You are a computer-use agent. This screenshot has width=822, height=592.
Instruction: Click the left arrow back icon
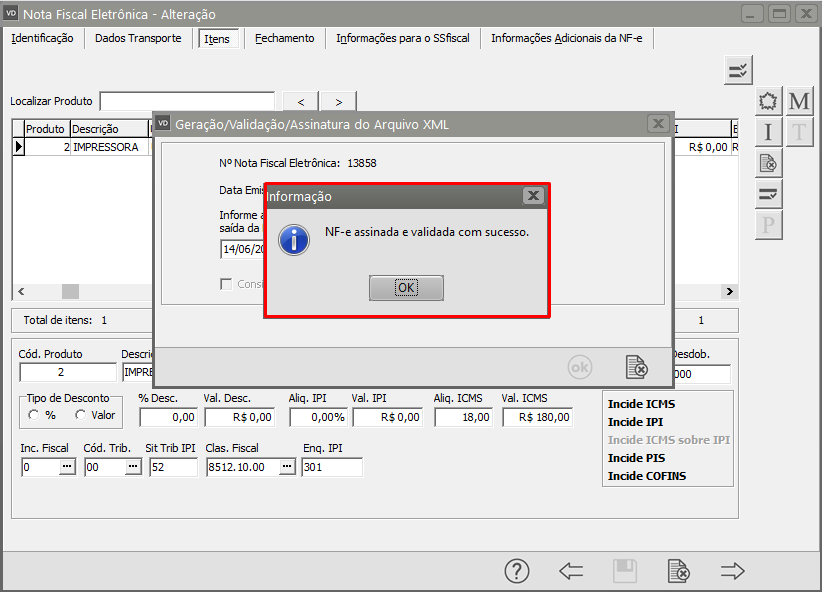coord(571,571)
